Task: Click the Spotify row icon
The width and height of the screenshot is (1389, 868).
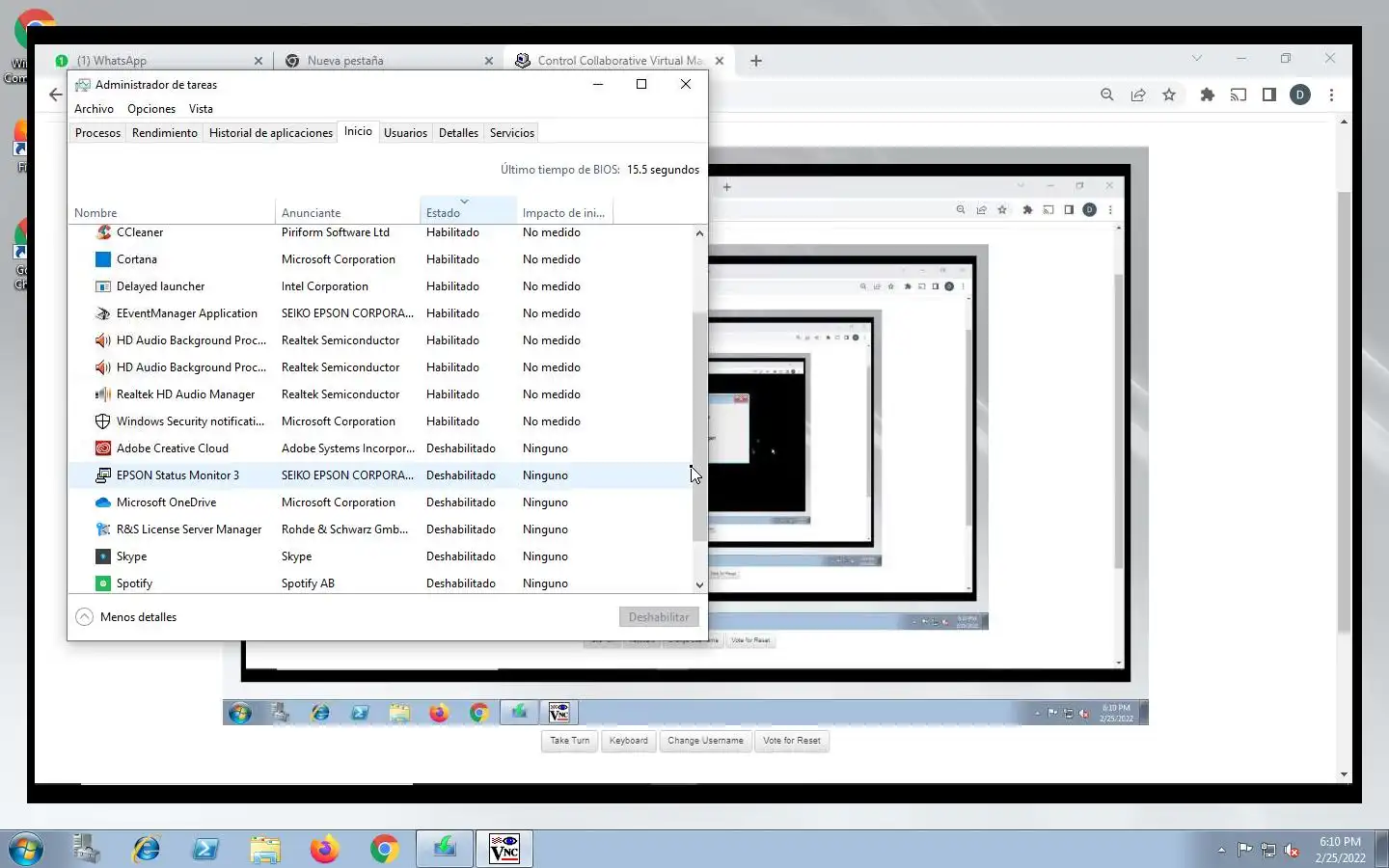Action: [x=103, y=583]
